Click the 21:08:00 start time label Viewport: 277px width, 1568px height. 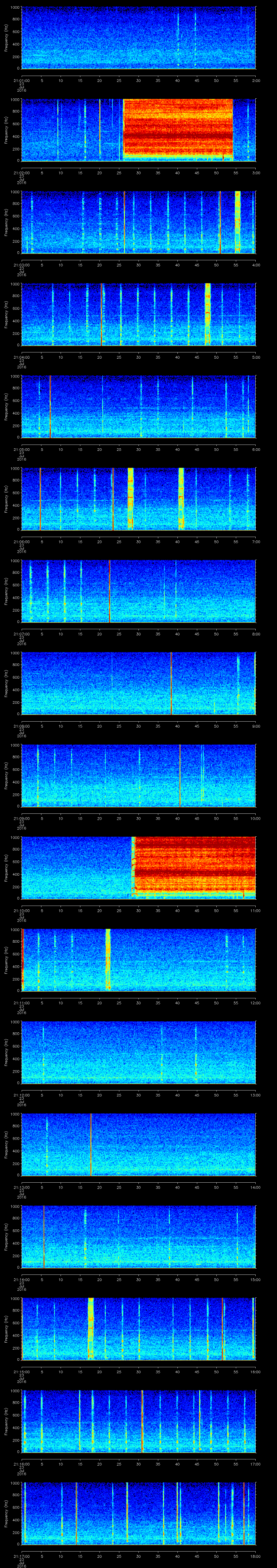tap(21, 726)
